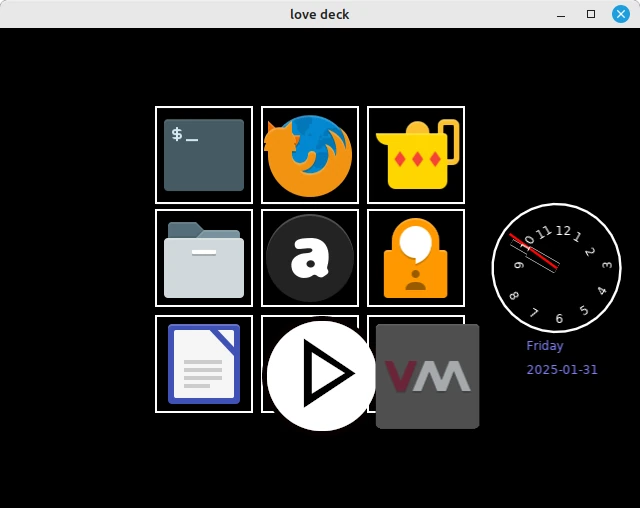Open the orange padlock chat icon

pos(416,258)
